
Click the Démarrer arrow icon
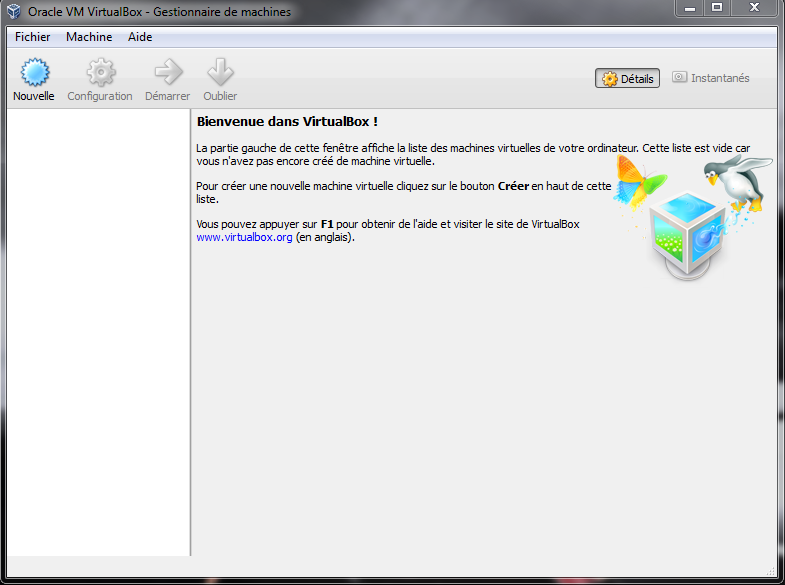169,72
